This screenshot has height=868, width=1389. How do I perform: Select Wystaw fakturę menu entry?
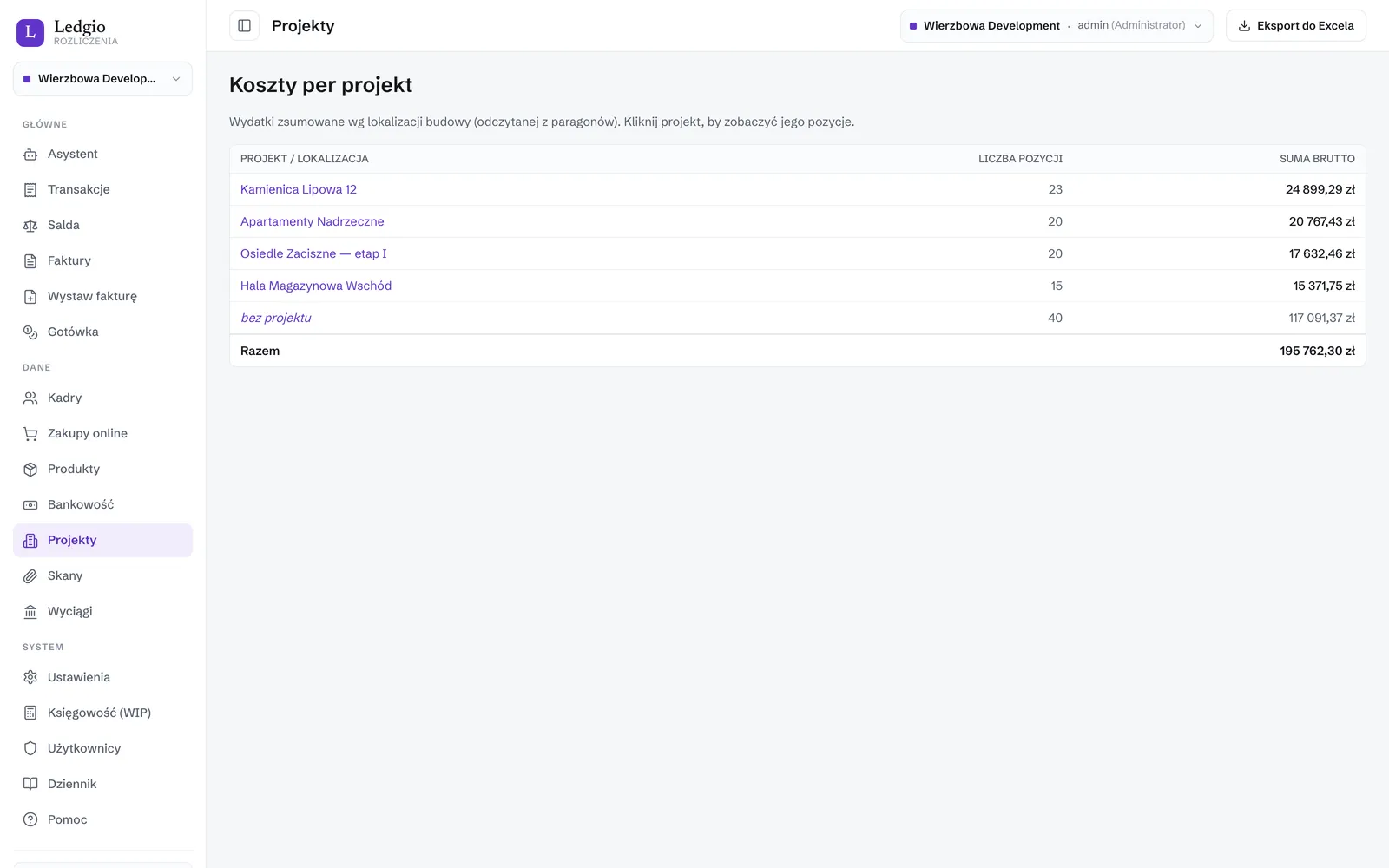102,297
